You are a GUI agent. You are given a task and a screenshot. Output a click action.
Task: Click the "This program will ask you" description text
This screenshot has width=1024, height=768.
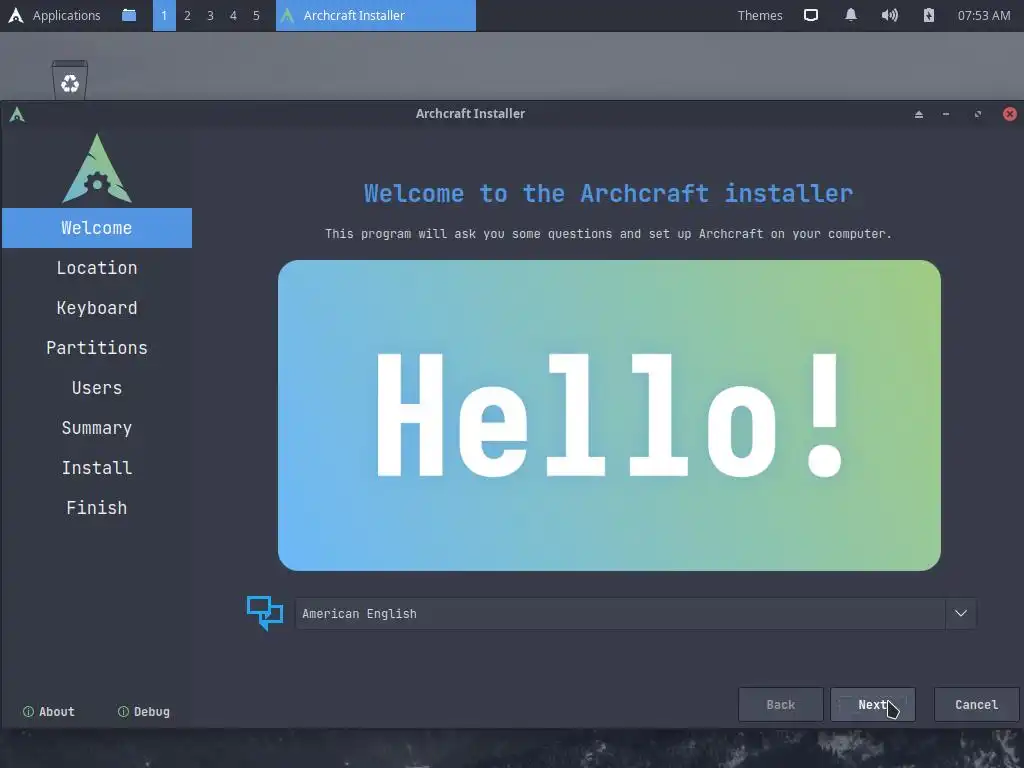(x=608, y=234)
